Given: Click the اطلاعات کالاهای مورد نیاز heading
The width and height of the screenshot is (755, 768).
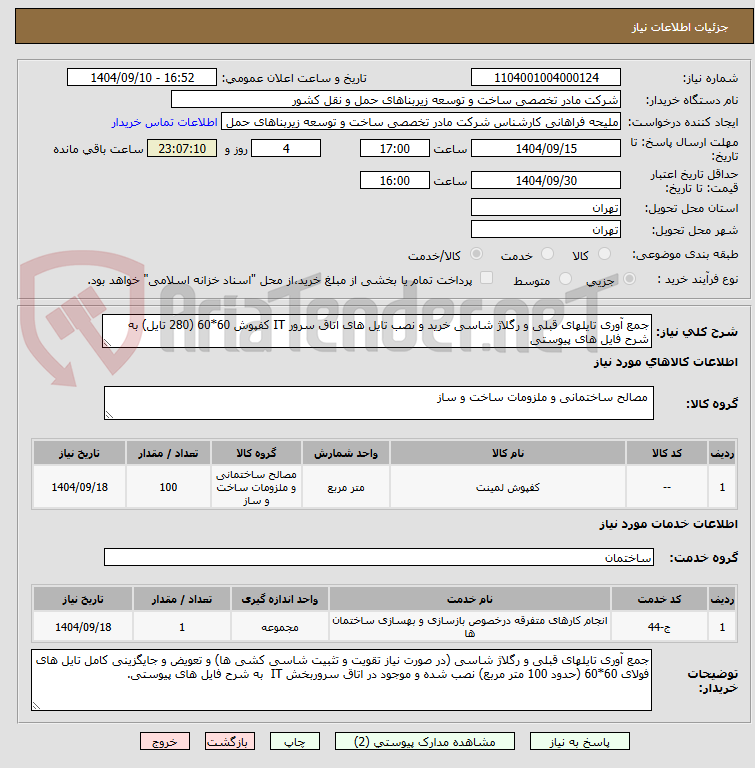Looking at the screenshot, I should pyautogui.click(x=666, y=362).
